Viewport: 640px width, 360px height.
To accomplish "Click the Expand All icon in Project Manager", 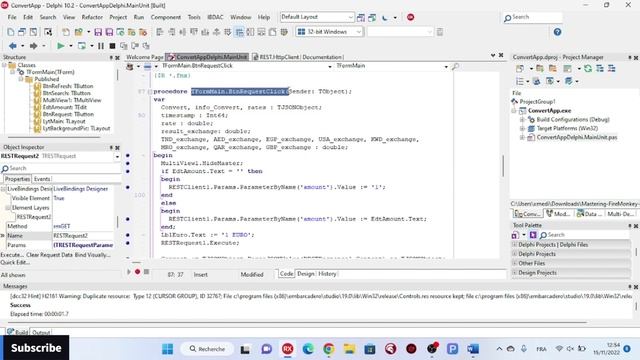I will (x=600, y=69).
